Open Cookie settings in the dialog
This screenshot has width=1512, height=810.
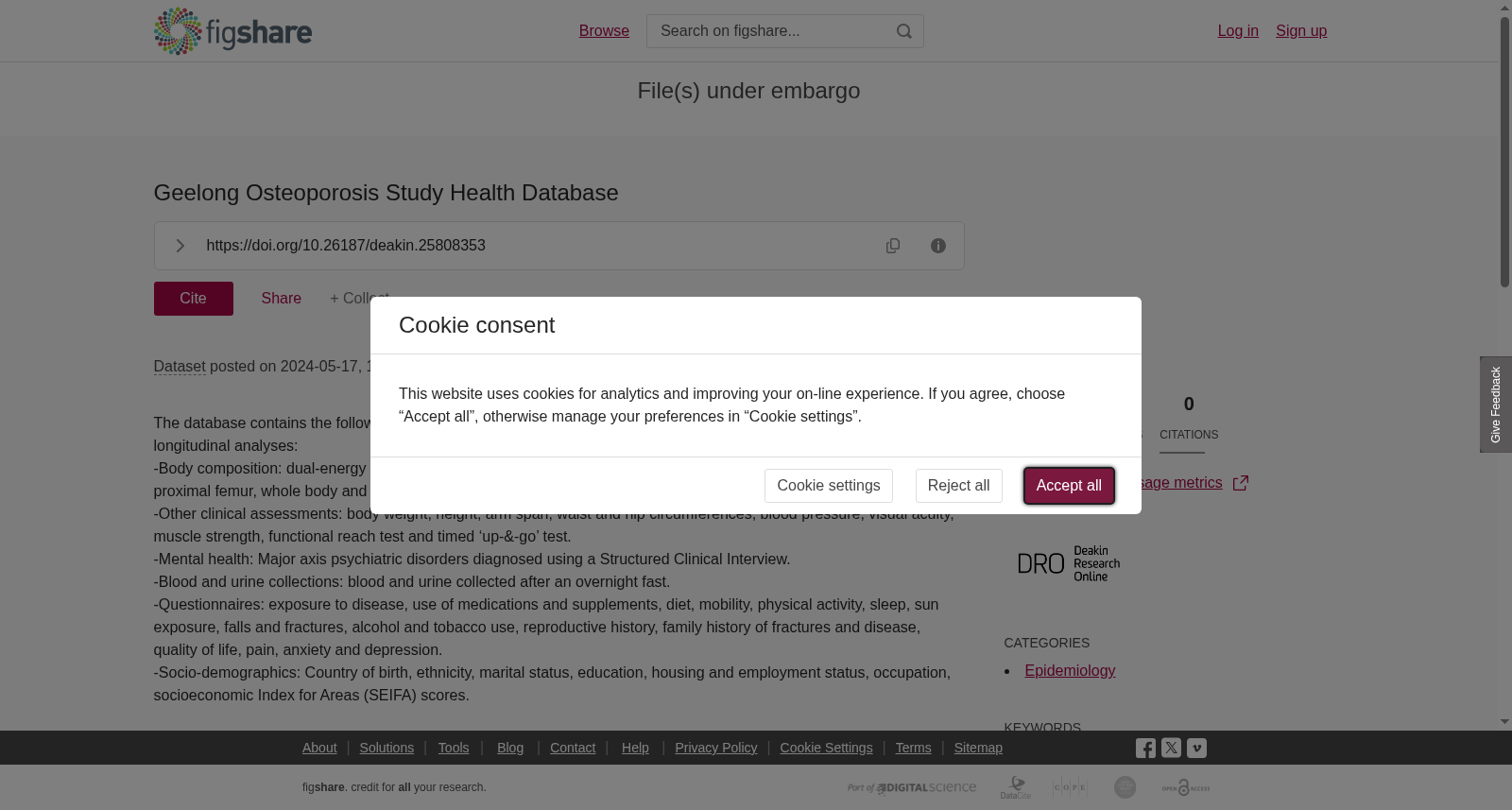pos(829,486)
